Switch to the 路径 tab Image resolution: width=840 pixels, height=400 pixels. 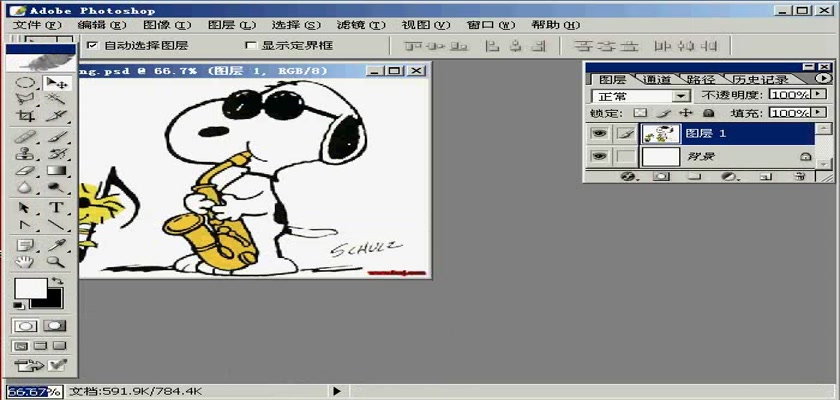[x=701, y=80]
